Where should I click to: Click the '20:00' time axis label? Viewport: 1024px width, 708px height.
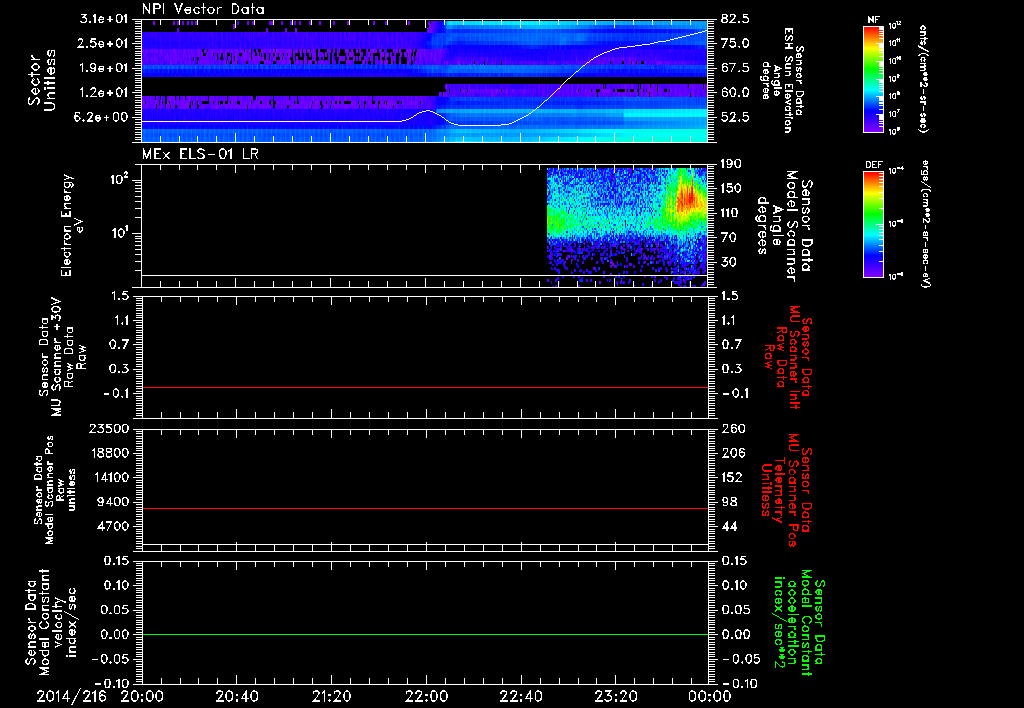coord(142,696)
